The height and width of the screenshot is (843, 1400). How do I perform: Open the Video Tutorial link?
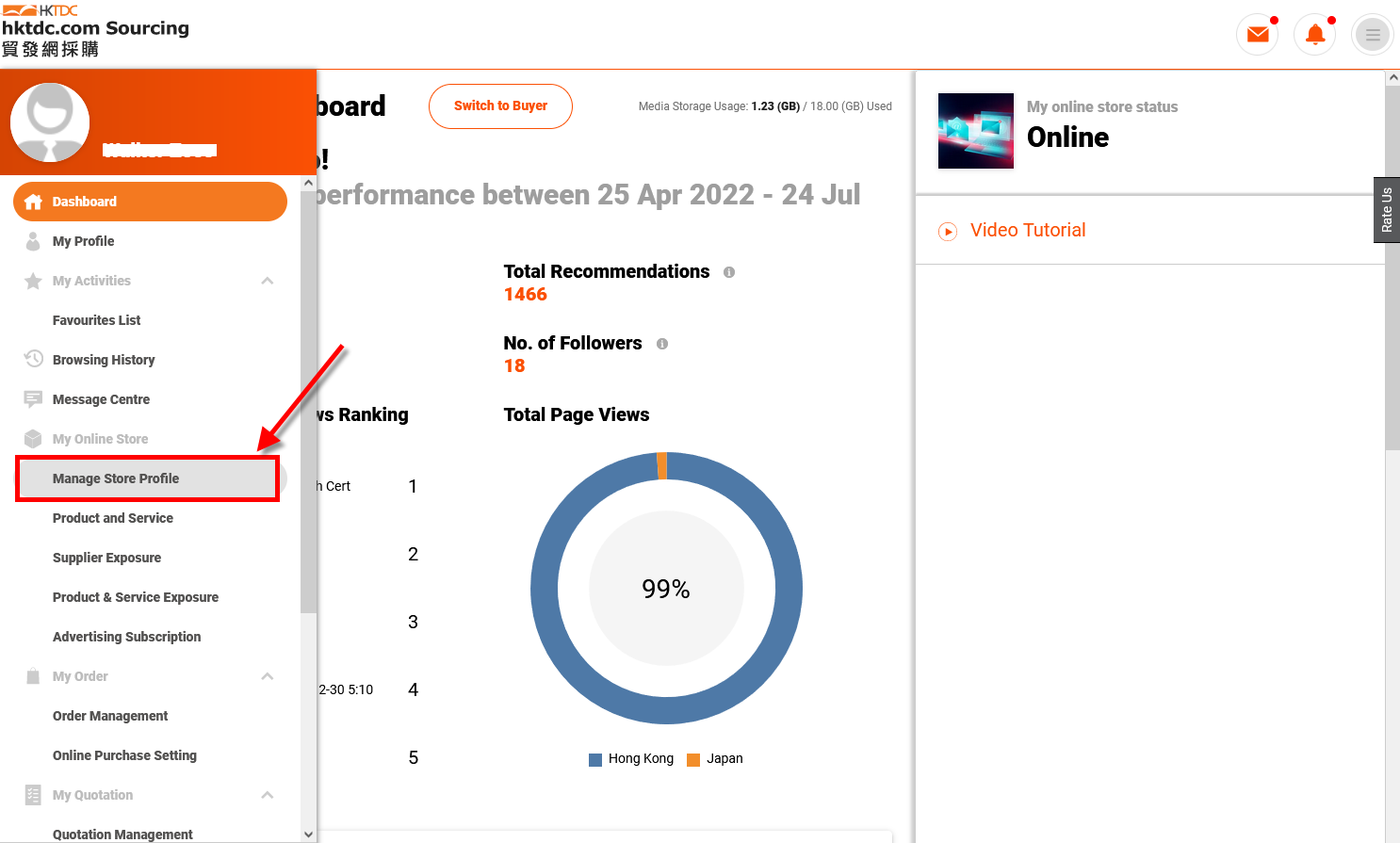pos(1028,231)
